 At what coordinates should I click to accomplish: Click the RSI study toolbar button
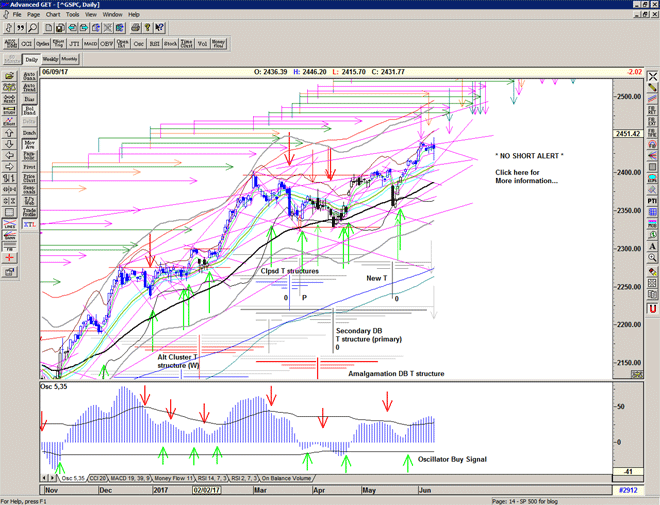[154, 44]
